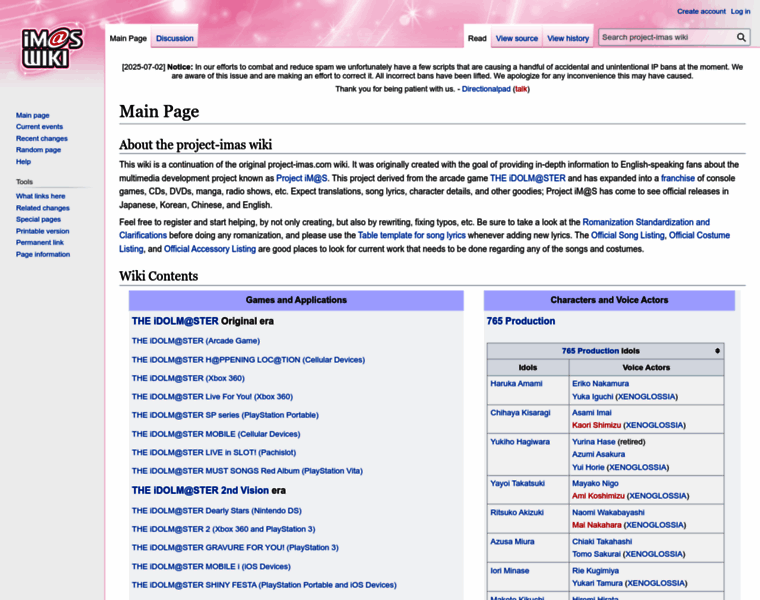The image size is (760, 600).
Task: Open Live For You! (Xbox 360) link
Action: [212, 397]
